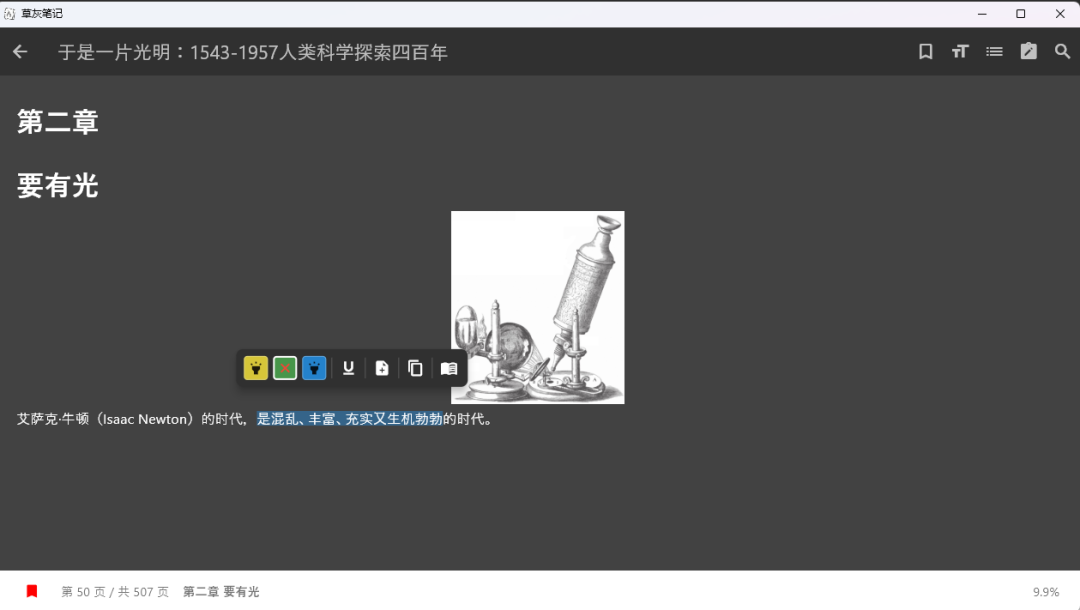Viewport: 1080px width, 610px height.
Task: Open search with the magnifier icon
Action: coord(1062,52)
